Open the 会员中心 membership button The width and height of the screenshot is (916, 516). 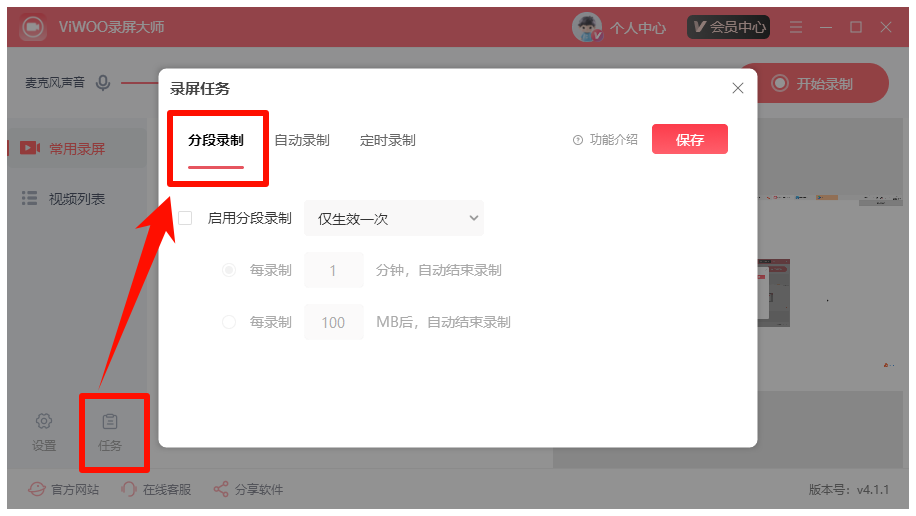point(728,27)
